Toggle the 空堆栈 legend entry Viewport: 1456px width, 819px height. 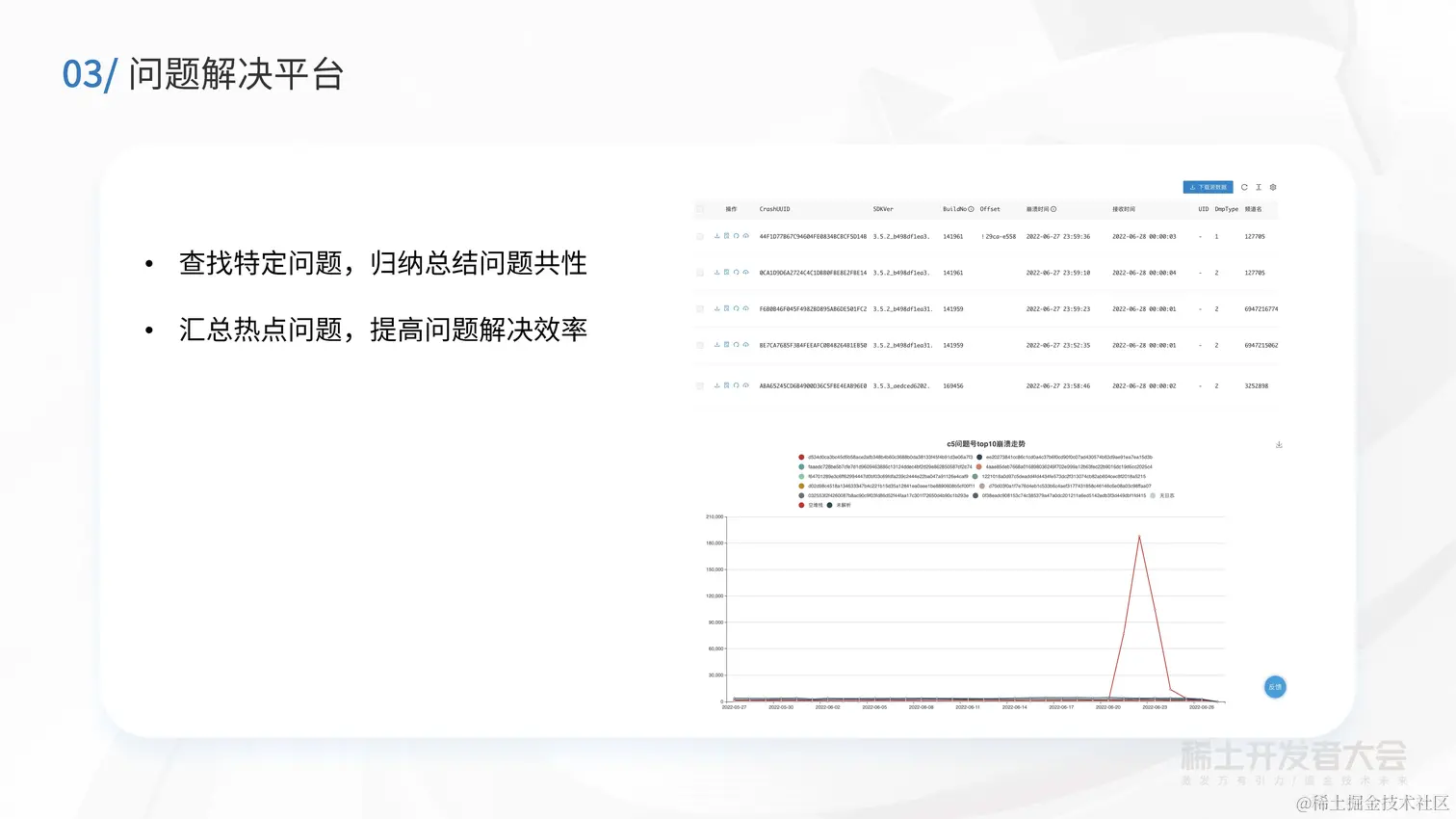811,505
